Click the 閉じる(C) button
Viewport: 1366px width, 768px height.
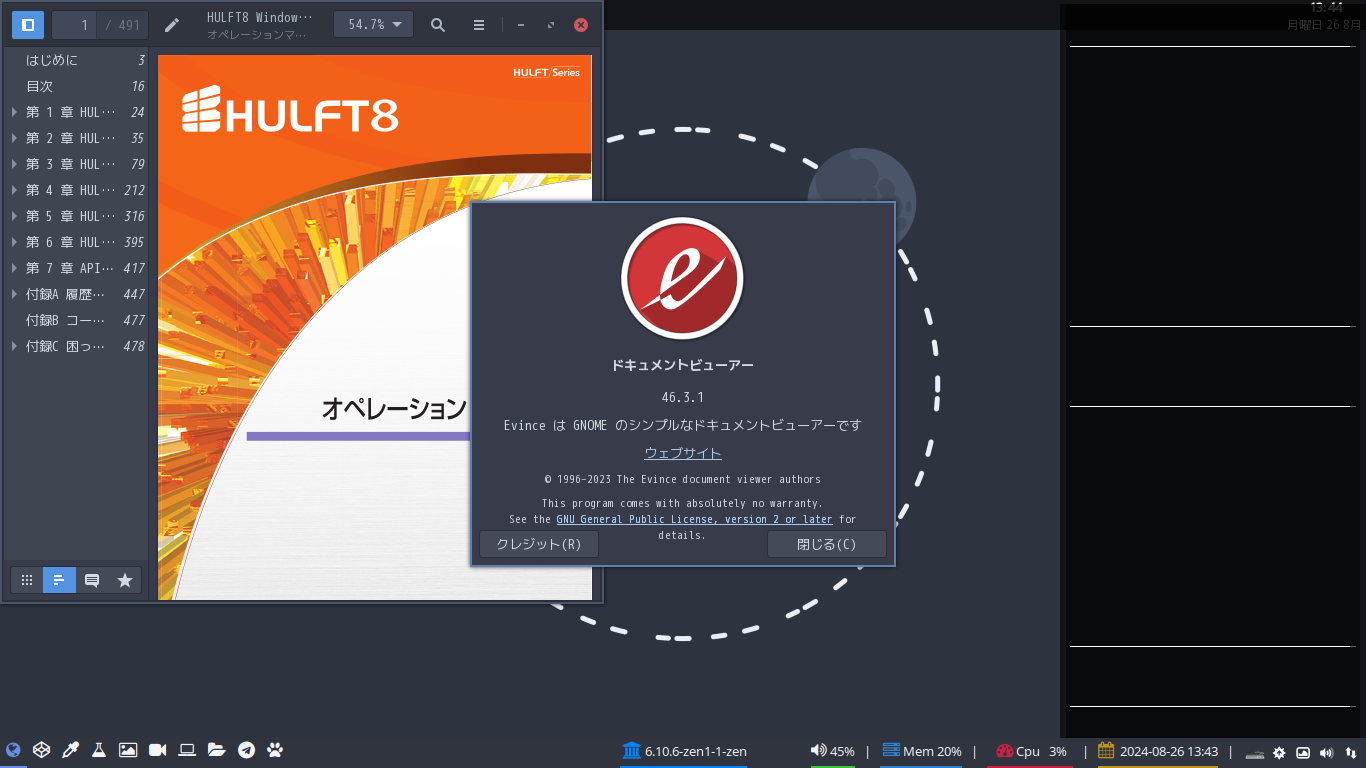coord(827,544)
